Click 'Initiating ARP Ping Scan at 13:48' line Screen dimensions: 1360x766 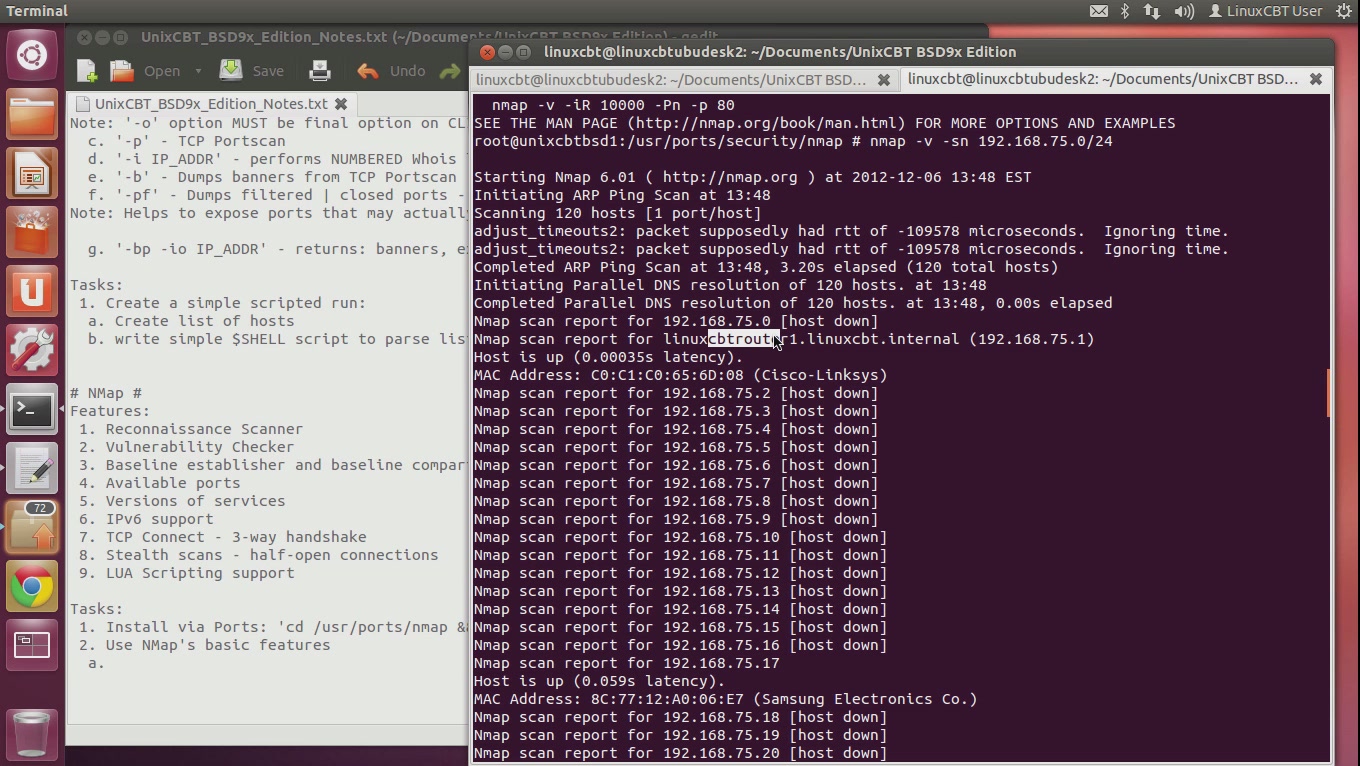tap(622, 195)
